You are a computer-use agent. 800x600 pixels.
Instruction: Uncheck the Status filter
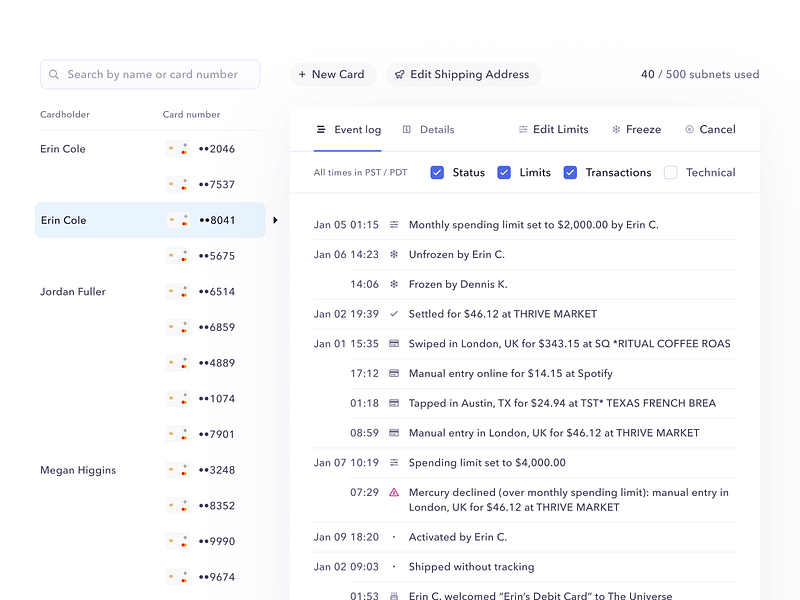click(x=437, y=172)
